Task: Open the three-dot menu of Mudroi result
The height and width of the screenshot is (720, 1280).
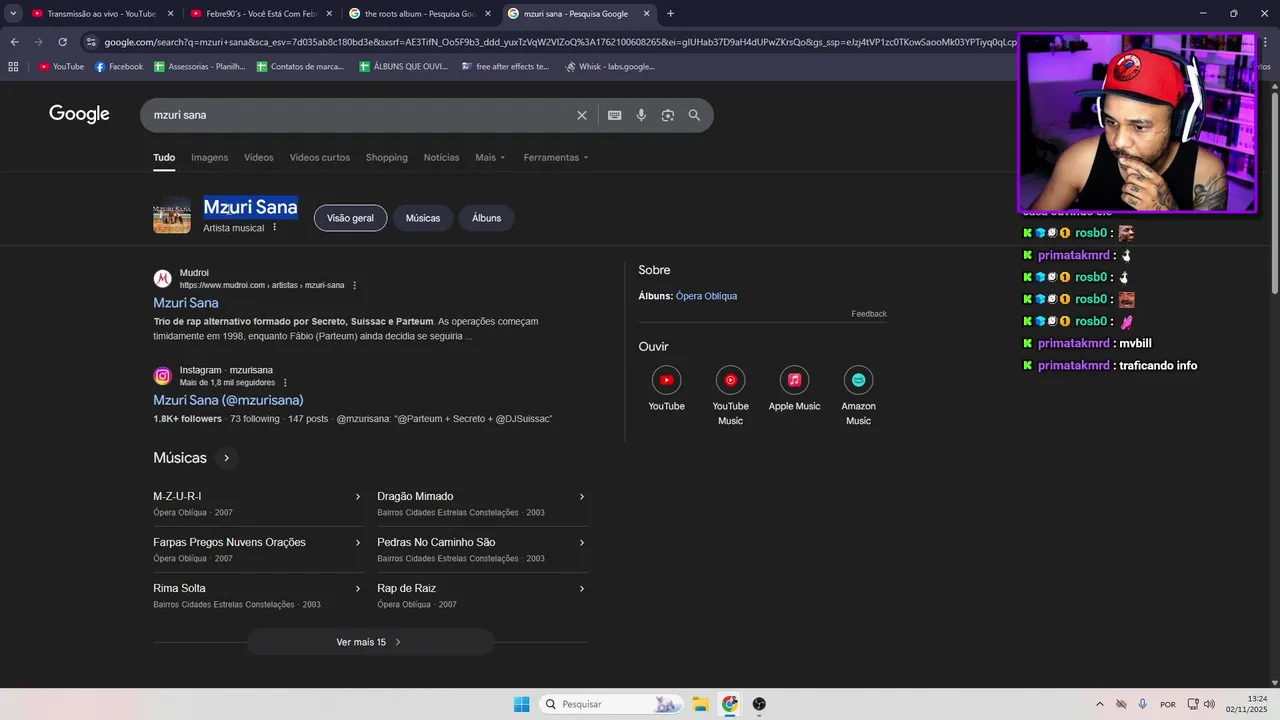Action: [x=354, y=285]
